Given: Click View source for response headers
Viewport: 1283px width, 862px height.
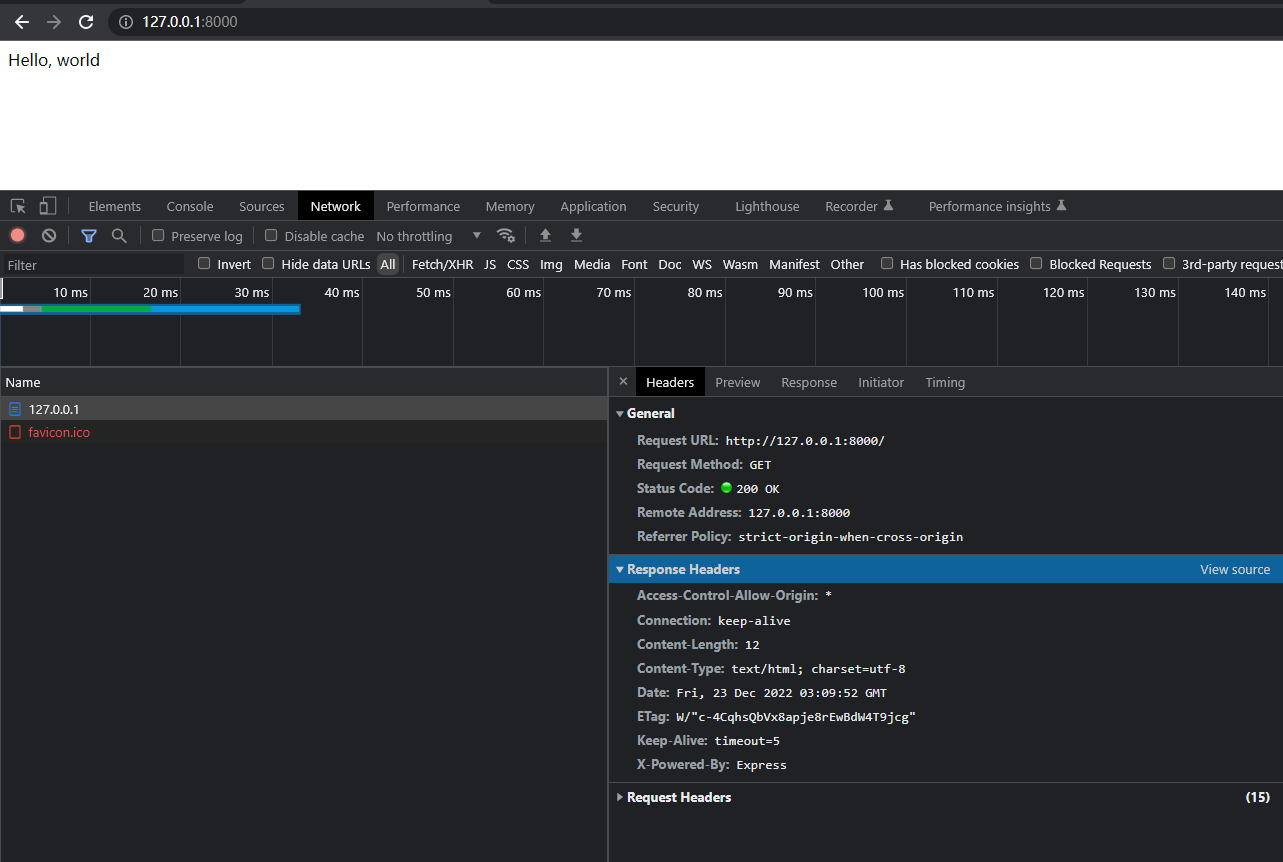Looking at the screenshot, I should coord(1235,569).
